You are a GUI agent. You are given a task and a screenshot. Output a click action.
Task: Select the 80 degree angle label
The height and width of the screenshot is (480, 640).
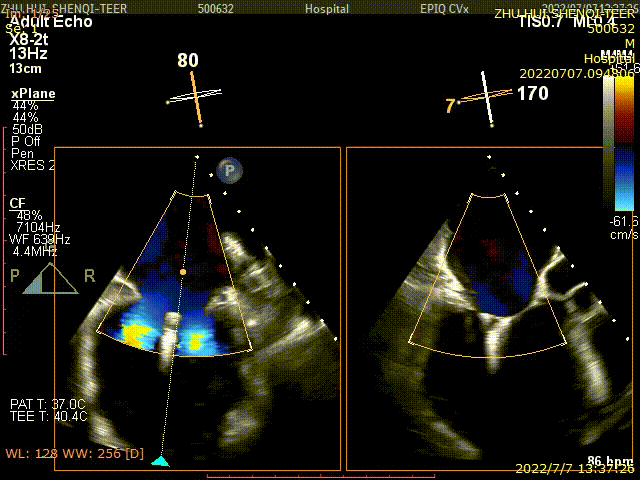pyautogui.click(x=188, y=61)
